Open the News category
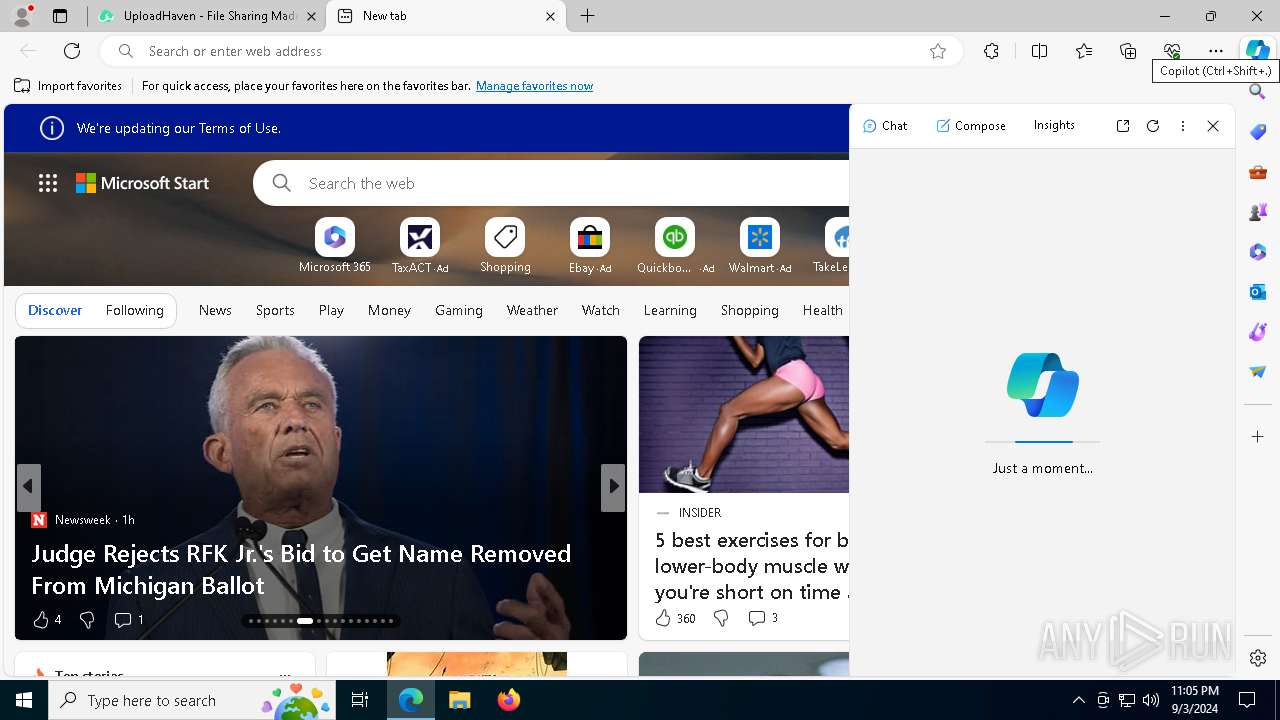The height and width of the screenshot is (720, 1280). (215, 310)
